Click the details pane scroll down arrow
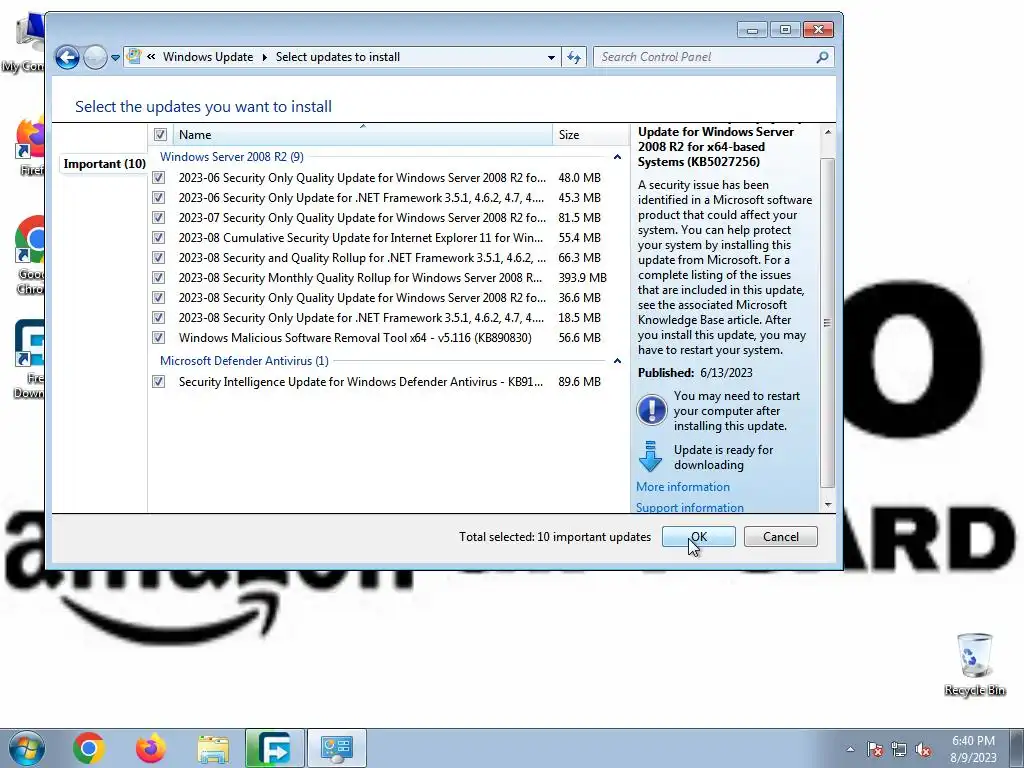1024x768 pixels. tap(827, 504)
